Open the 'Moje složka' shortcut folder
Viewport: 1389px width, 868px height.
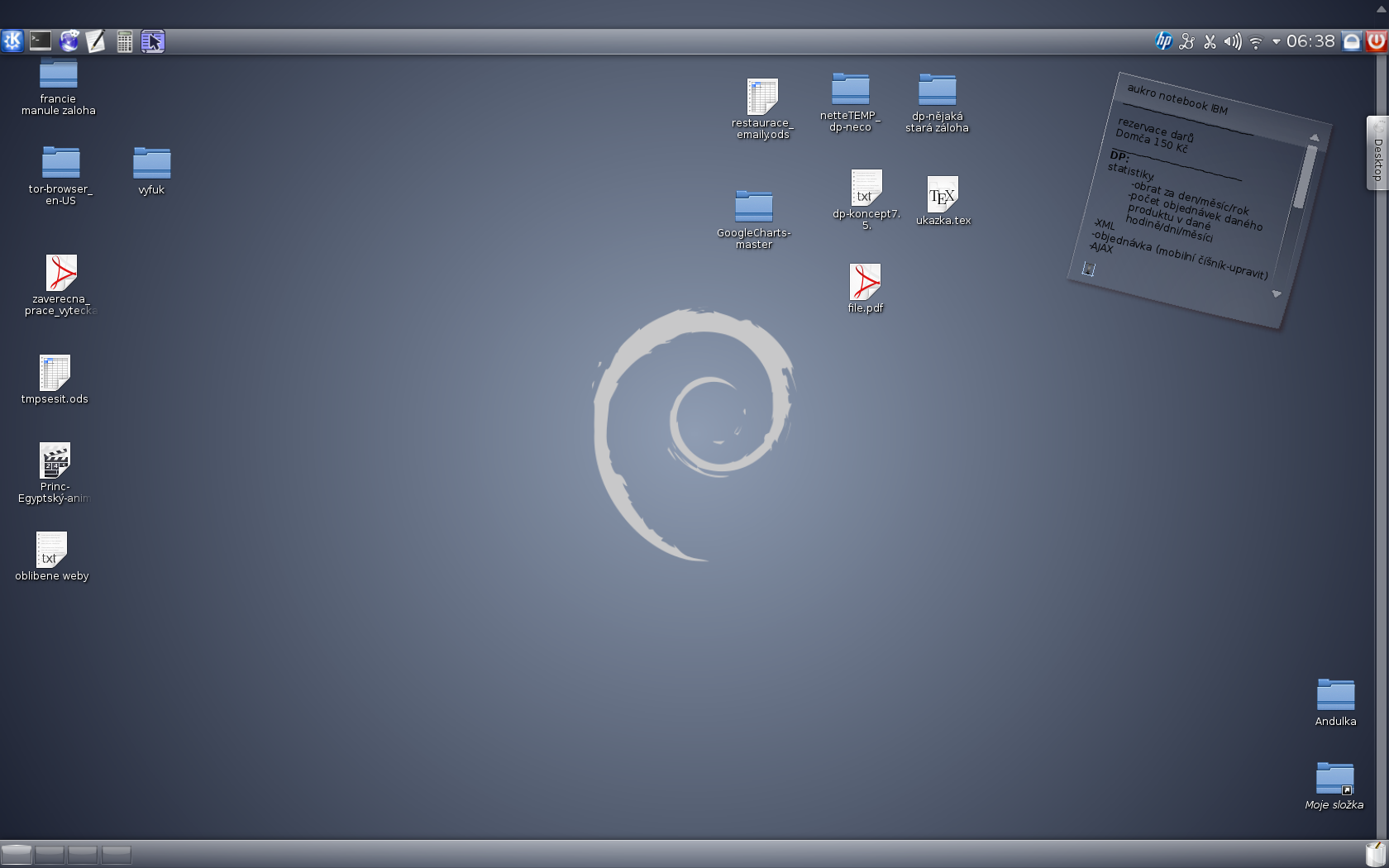[x=1334, y=786]
